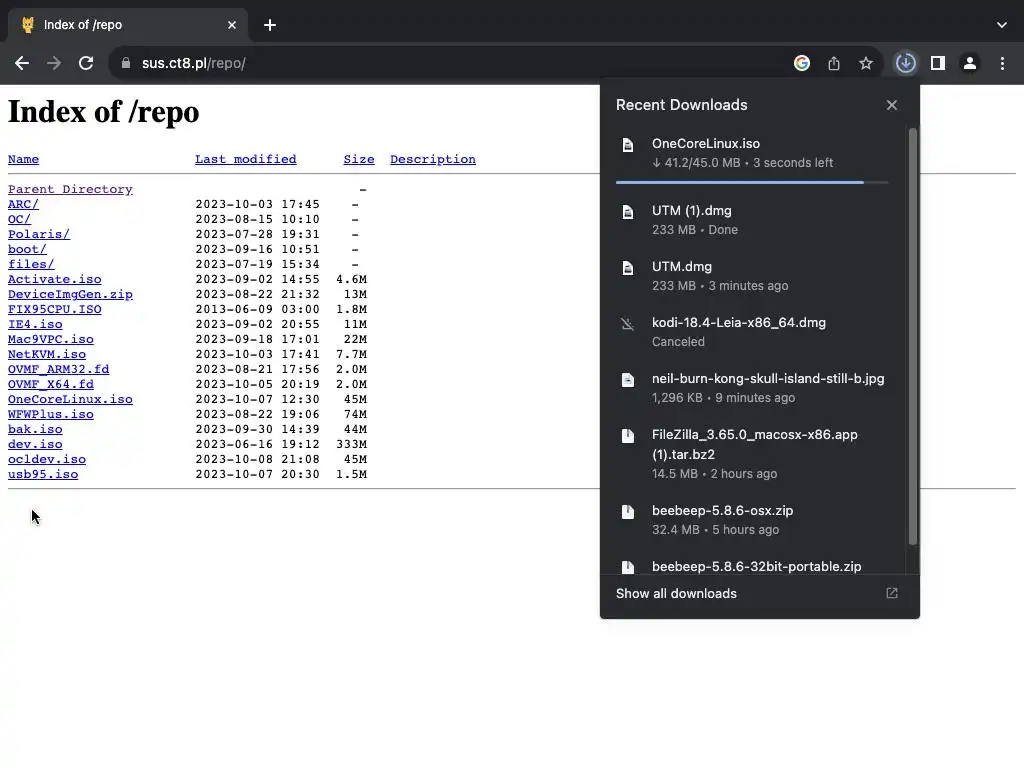
Task: Download IE4.iso
Action: pyautogui.click(x=35, y=325)
